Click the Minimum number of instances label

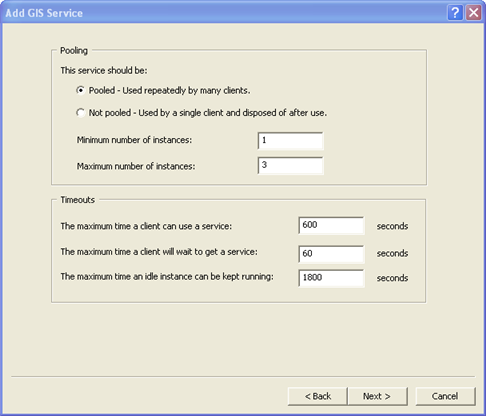point(134,140)
